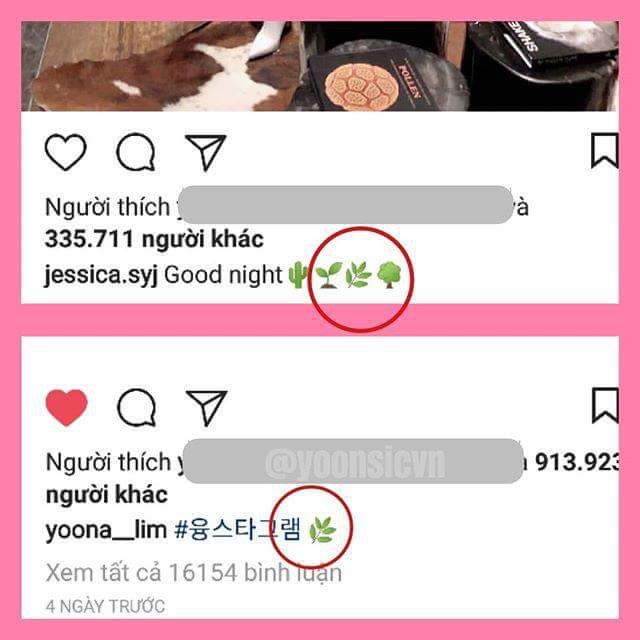640x640 pixels.
Task: Open comment bubble on yoona__lim post
Action: (x=137, y=407)
